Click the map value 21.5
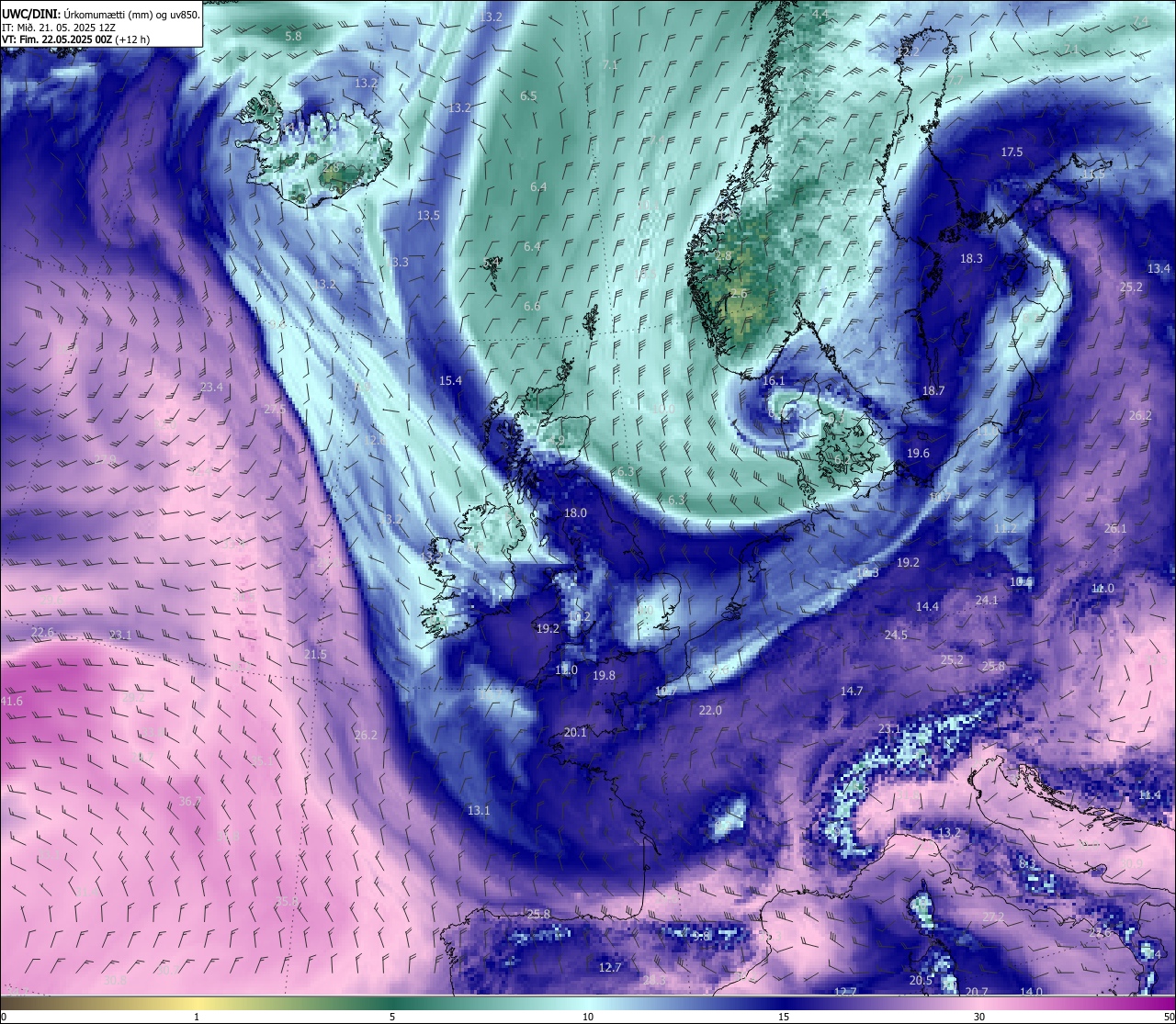Screen dimensions: 1176x1024 (x=315, y=654)
